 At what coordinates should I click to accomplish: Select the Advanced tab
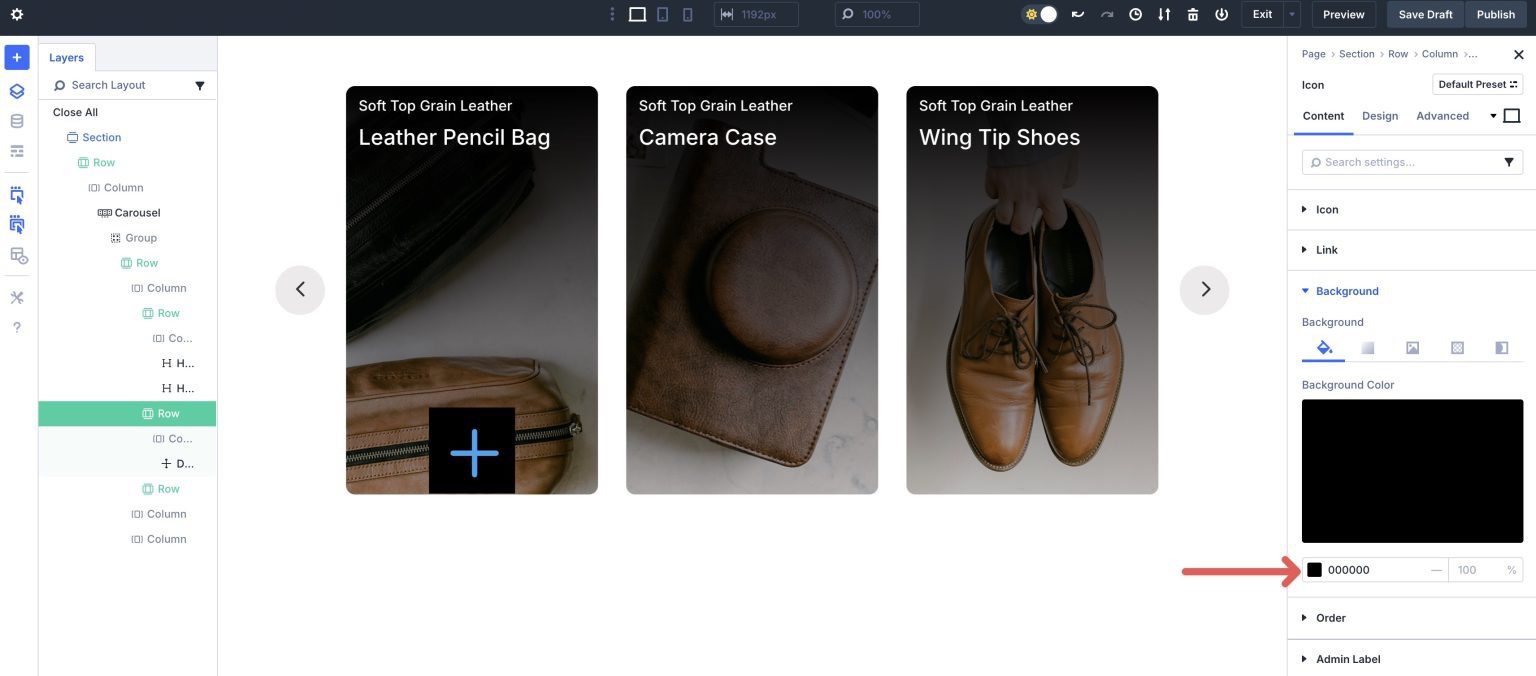[x=1442, y=116]
